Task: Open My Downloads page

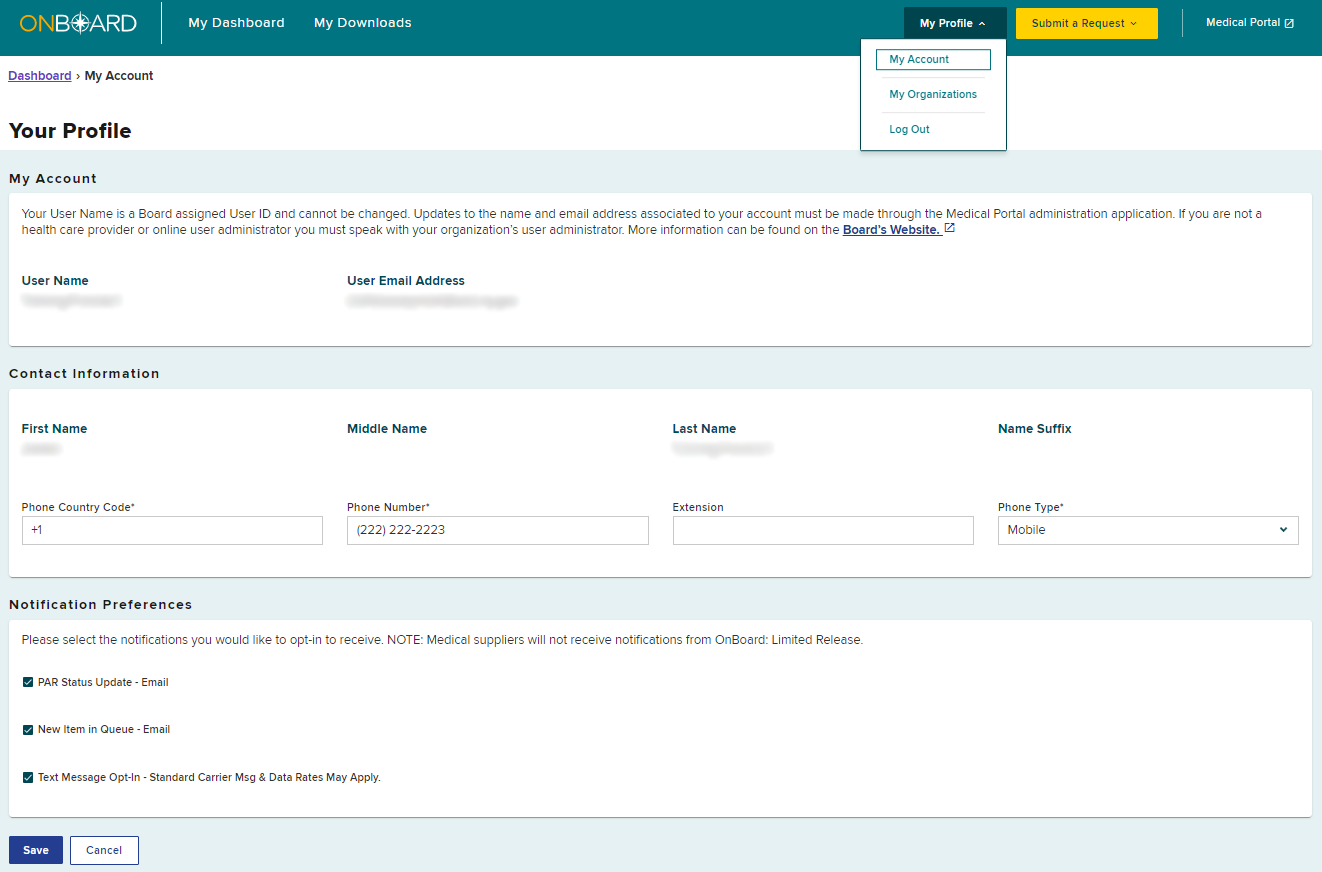Action: point(362,23)
